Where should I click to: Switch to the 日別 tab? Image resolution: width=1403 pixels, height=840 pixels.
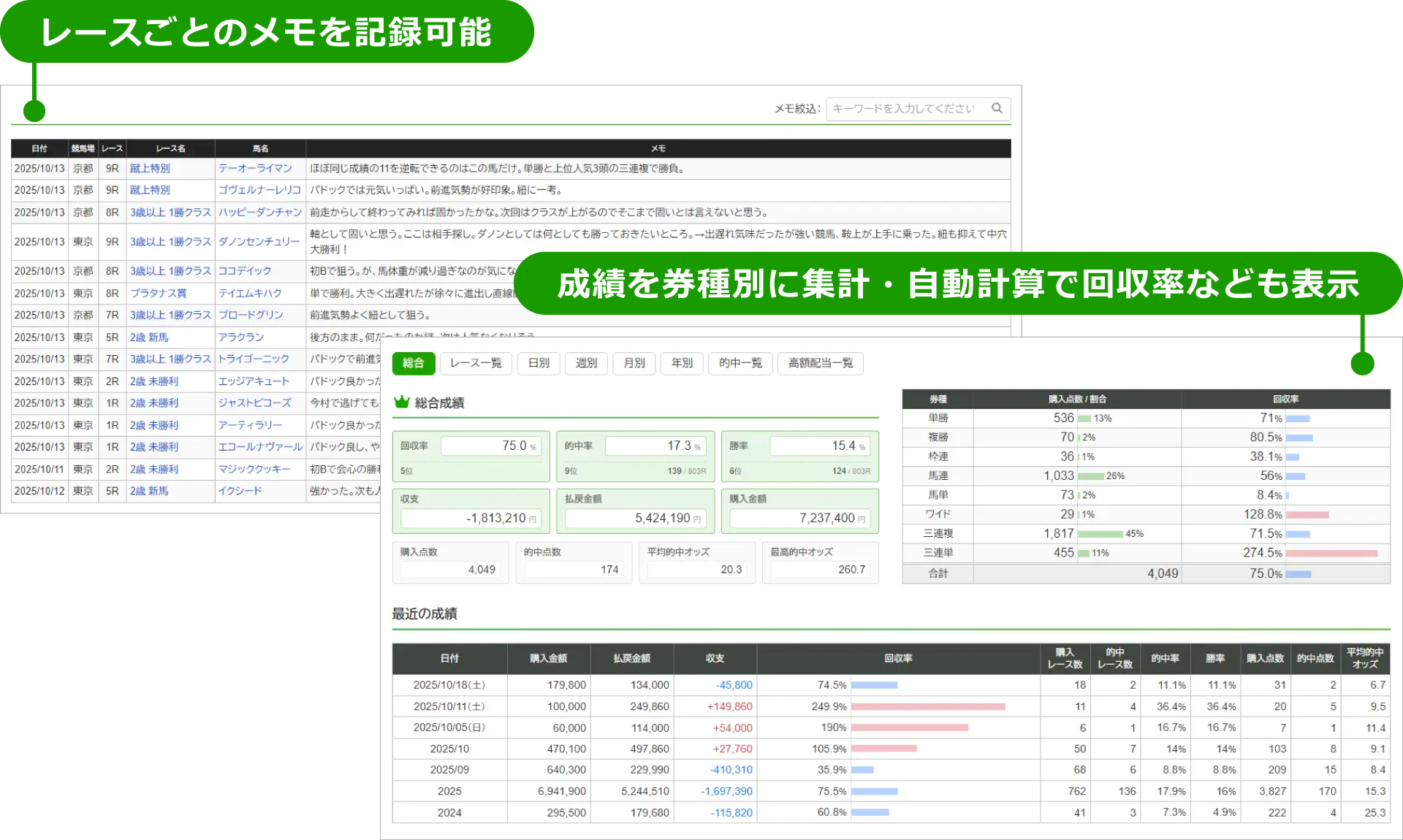pos(539,363)
